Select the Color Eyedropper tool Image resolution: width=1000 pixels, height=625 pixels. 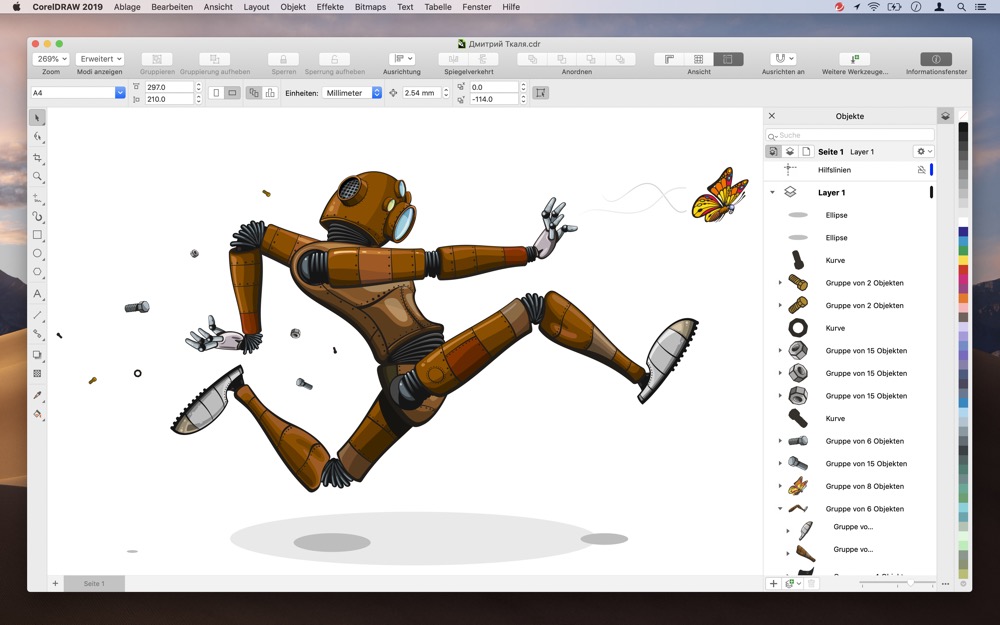[x=37, y=395]
